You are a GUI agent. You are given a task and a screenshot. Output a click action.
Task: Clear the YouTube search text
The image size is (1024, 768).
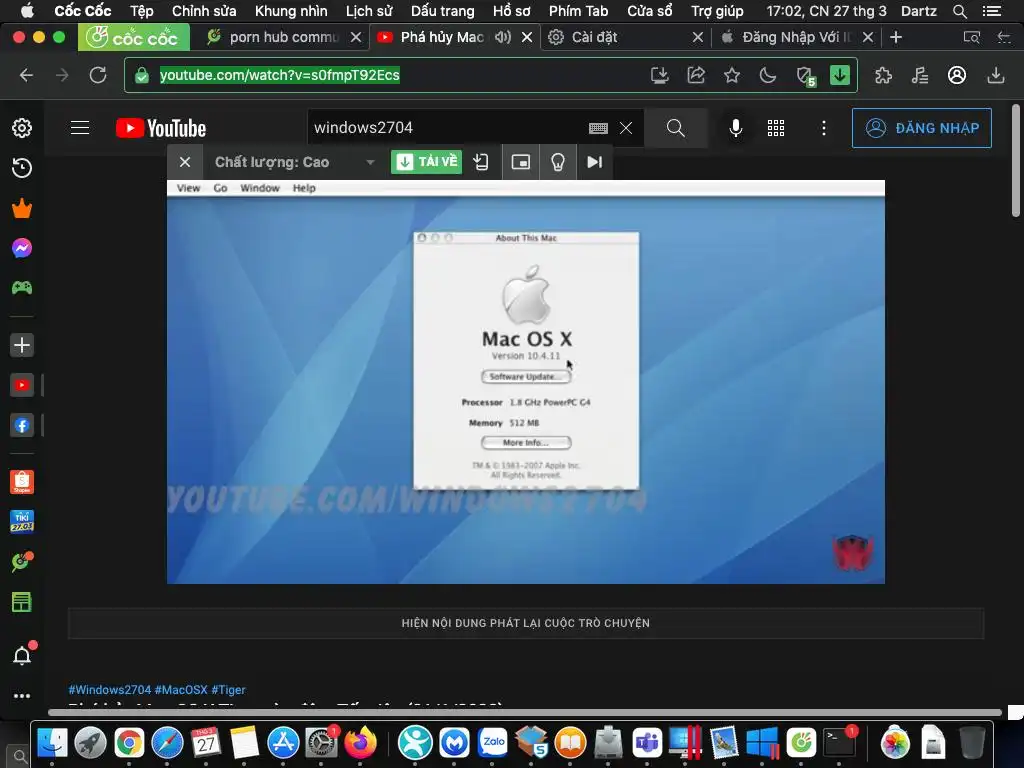pyautogui.click(x=626, y=128)
